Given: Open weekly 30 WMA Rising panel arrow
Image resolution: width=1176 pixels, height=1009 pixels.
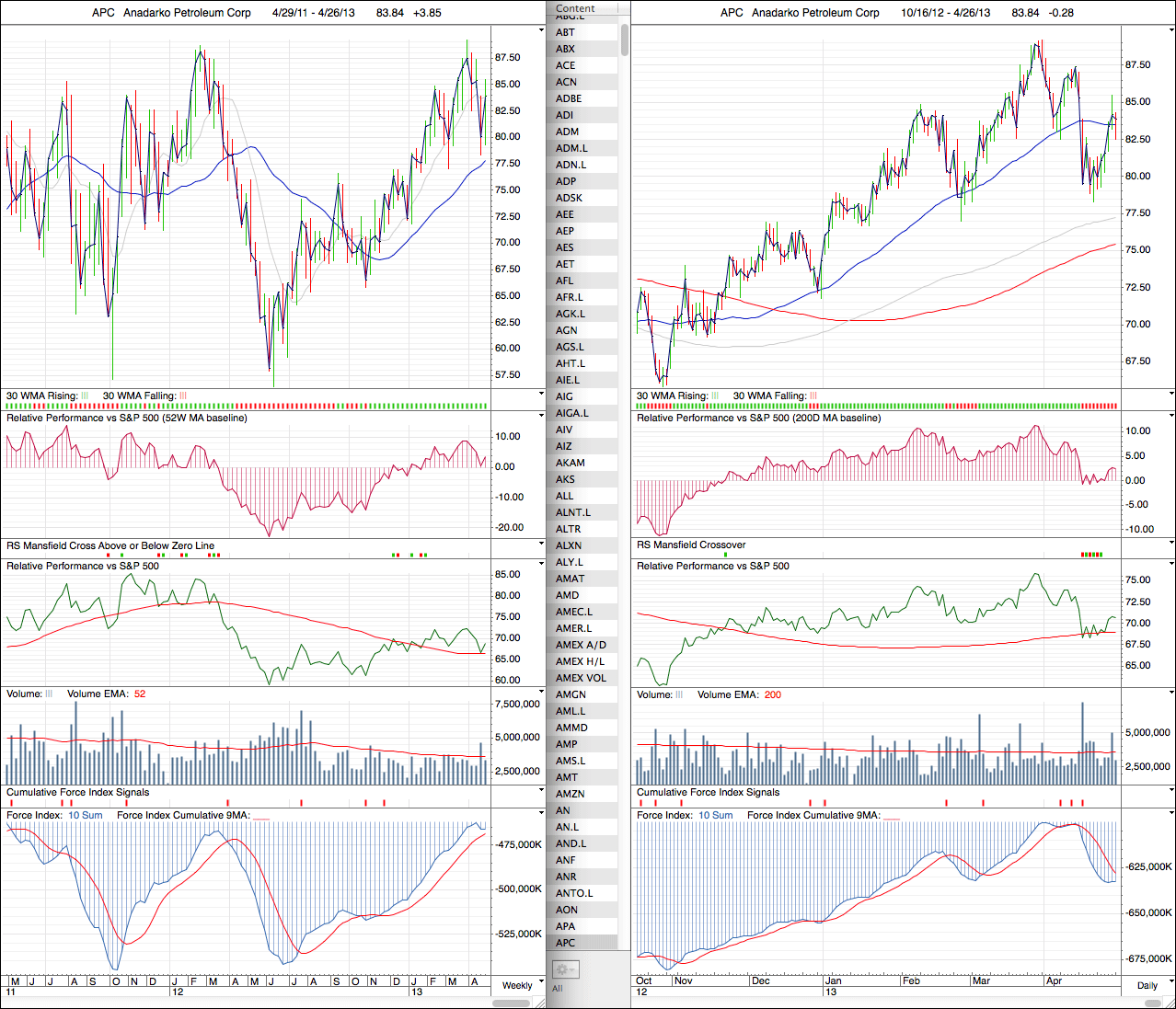Looking at the screenshot, I should click(541, 395).
